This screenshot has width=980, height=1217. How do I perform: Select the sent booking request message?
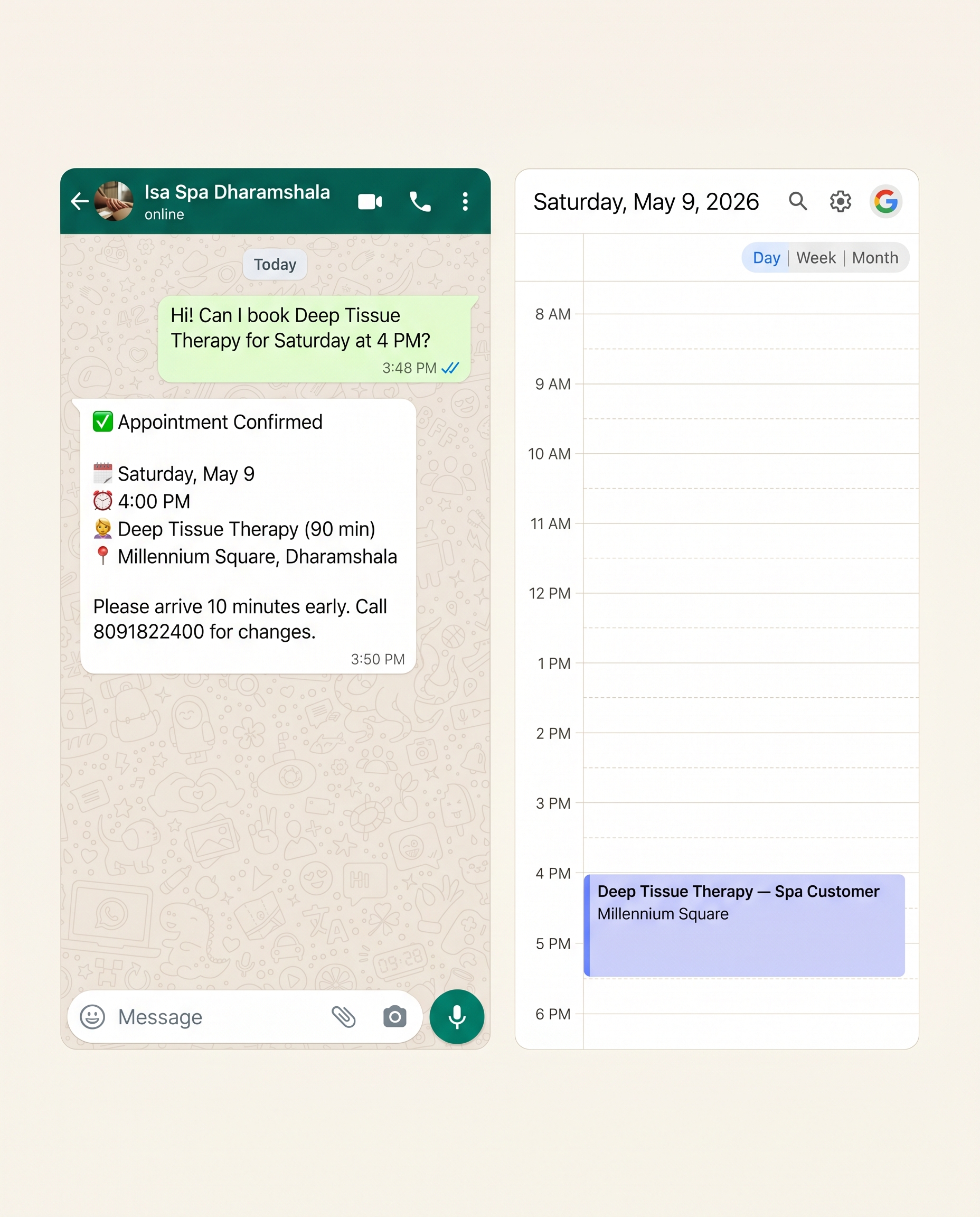point(315,340)
